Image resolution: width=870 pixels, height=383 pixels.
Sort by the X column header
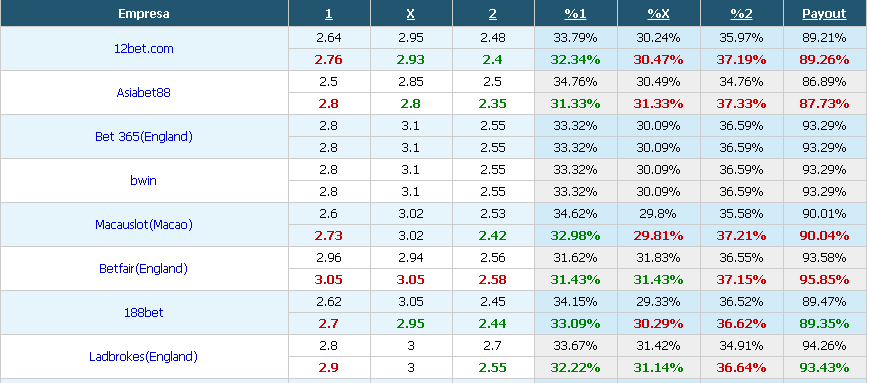point(411,14)
